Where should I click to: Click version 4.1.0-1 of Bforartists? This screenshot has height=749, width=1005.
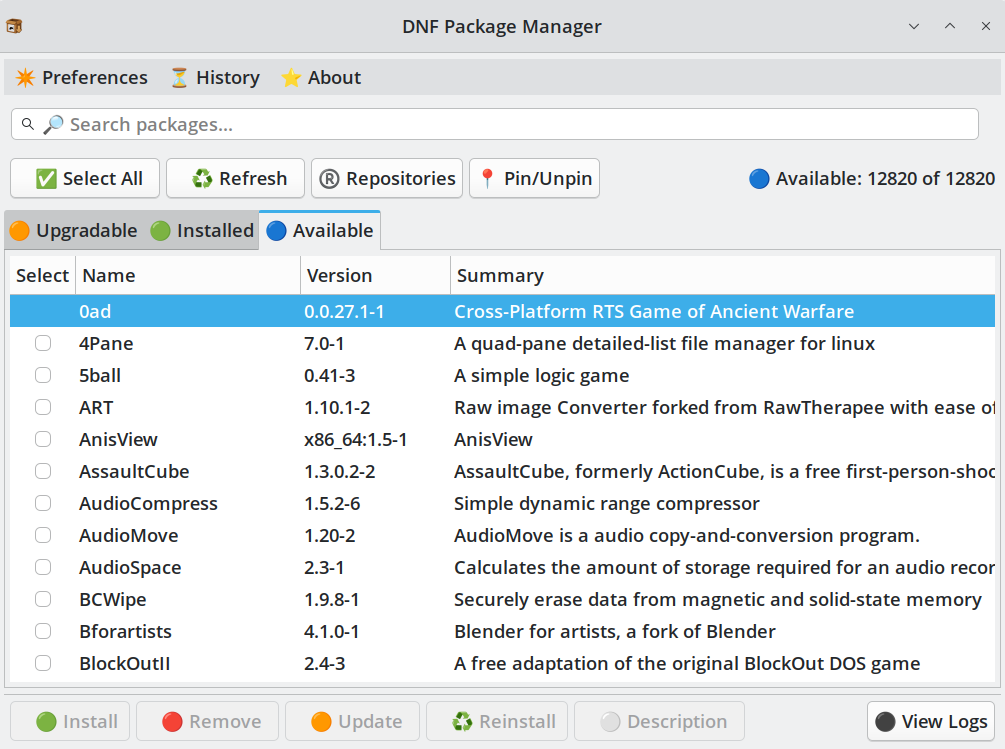[331, 632]
